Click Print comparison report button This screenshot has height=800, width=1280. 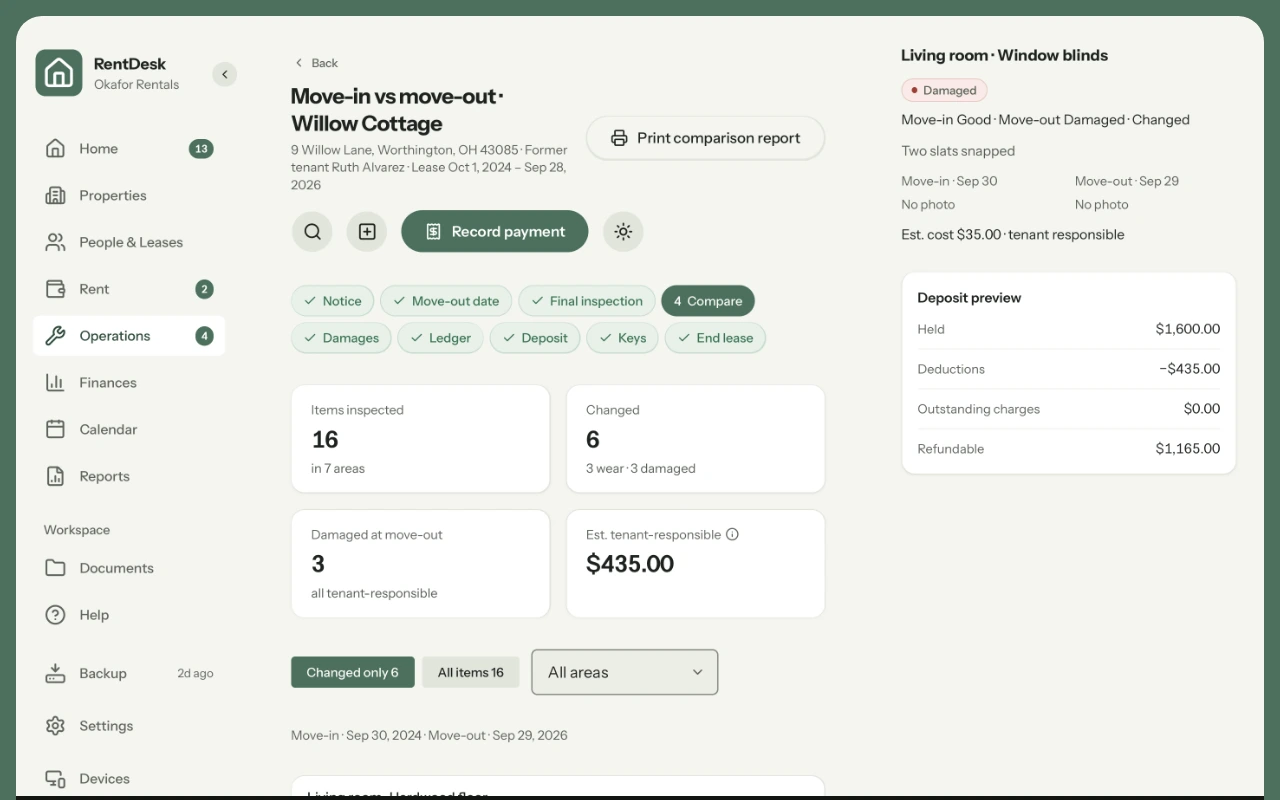(705, 138)
